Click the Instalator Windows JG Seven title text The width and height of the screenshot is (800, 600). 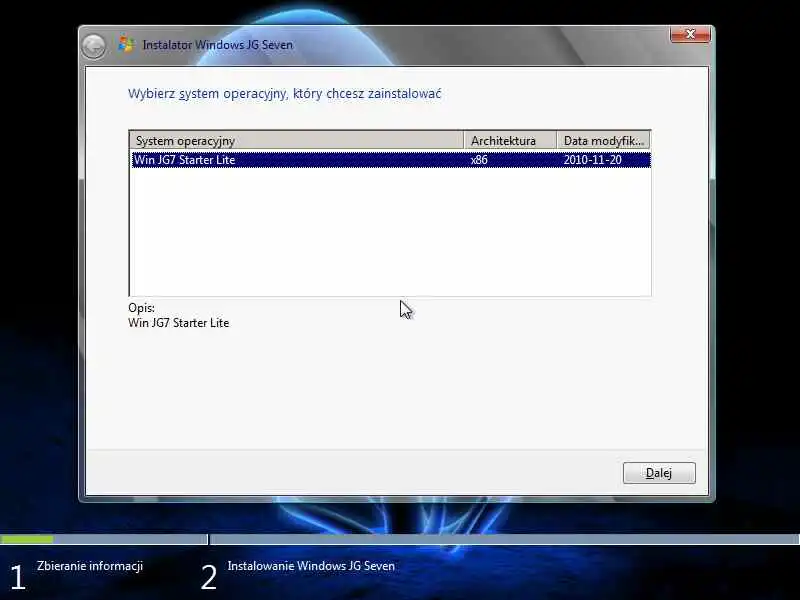[218, 45]
